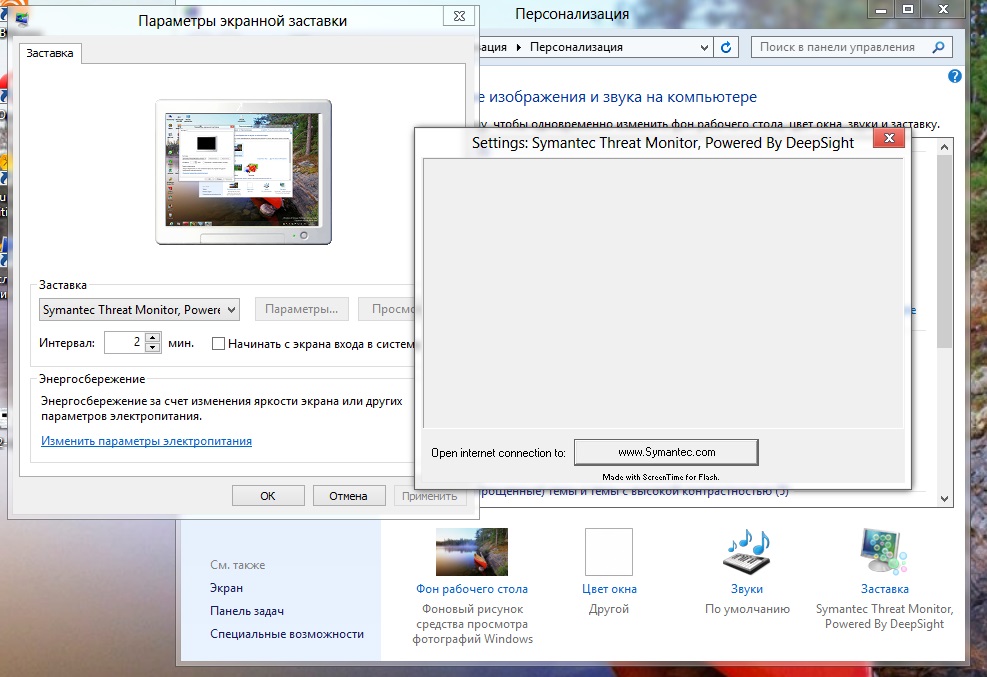Click the Персонализация breadcrumb in address bar
The height and width of the screenshot is (677, 987).
click(x=576, y=47)
